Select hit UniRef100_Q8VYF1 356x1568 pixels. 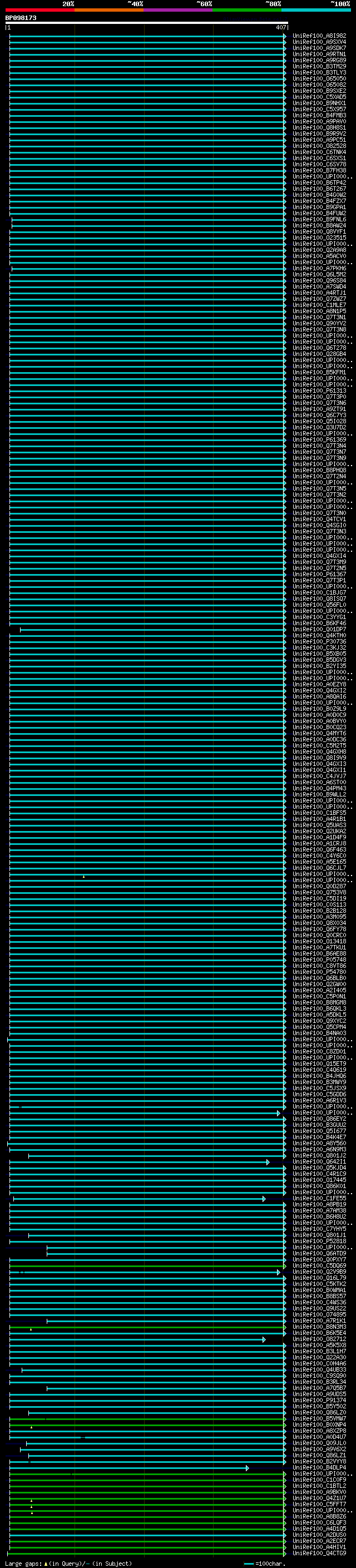click(x=319, y=231)
